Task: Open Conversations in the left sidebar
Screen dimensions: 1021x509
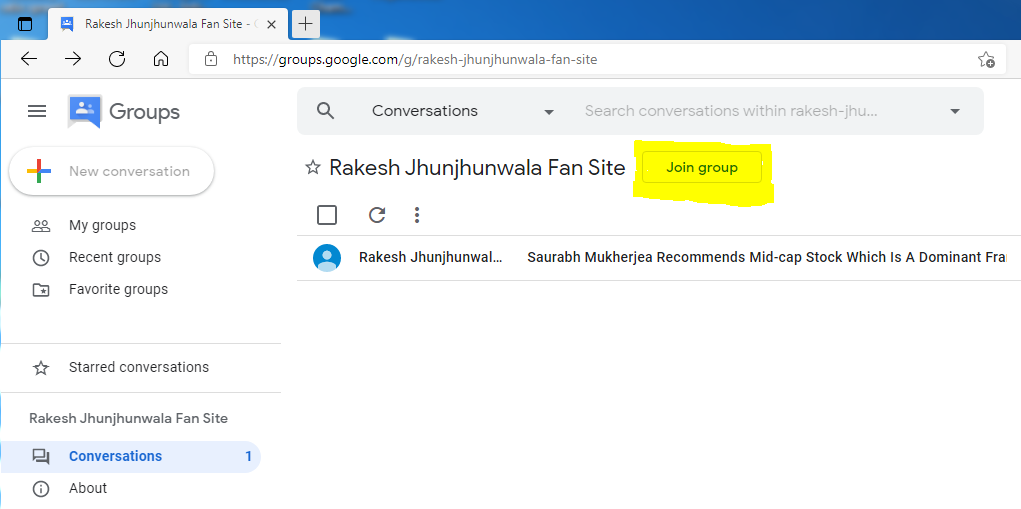Action: [115, 456]
